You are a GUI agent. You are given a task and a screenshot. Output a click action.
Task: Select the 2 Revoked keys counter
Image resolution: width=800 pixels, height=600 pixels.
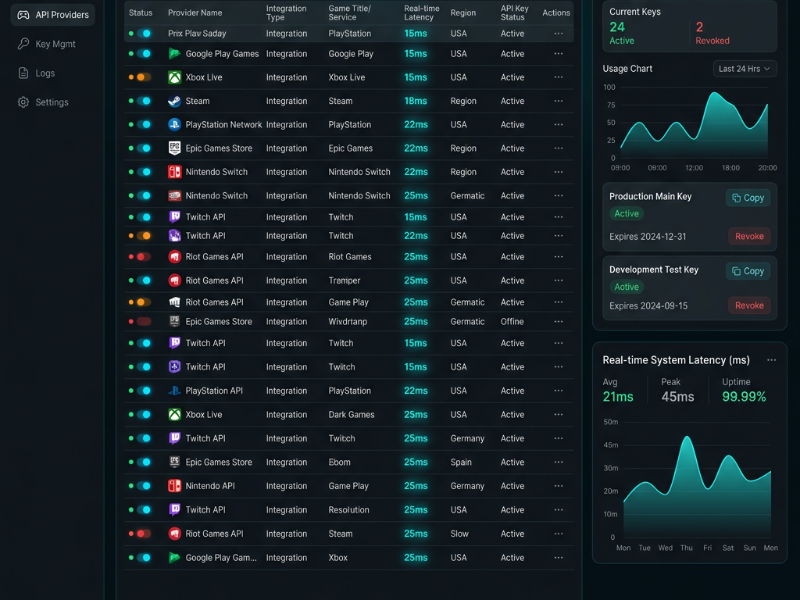712,33
